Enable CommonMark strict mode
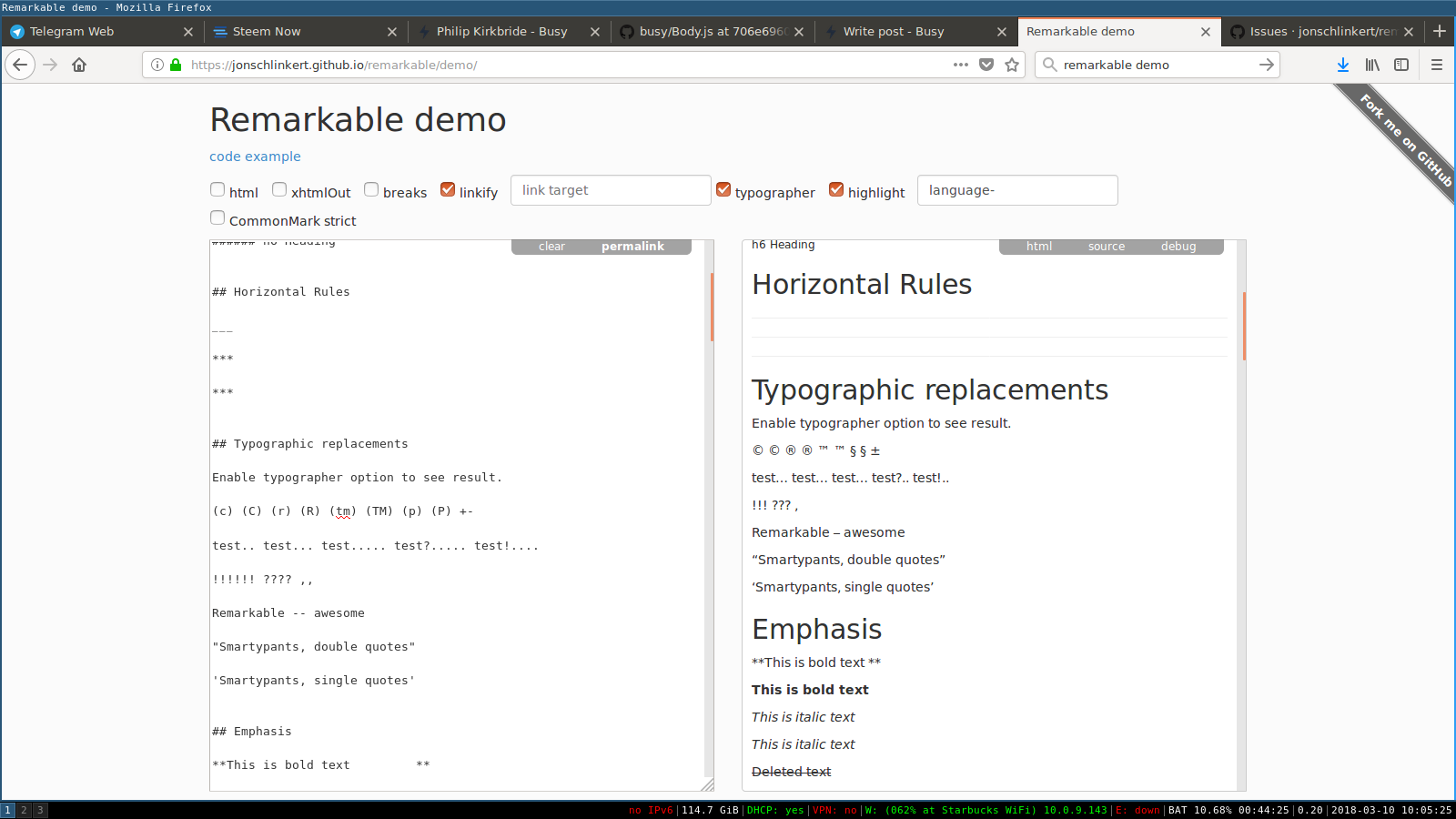Screen dimensions: 1456x819 click(217, 217)
